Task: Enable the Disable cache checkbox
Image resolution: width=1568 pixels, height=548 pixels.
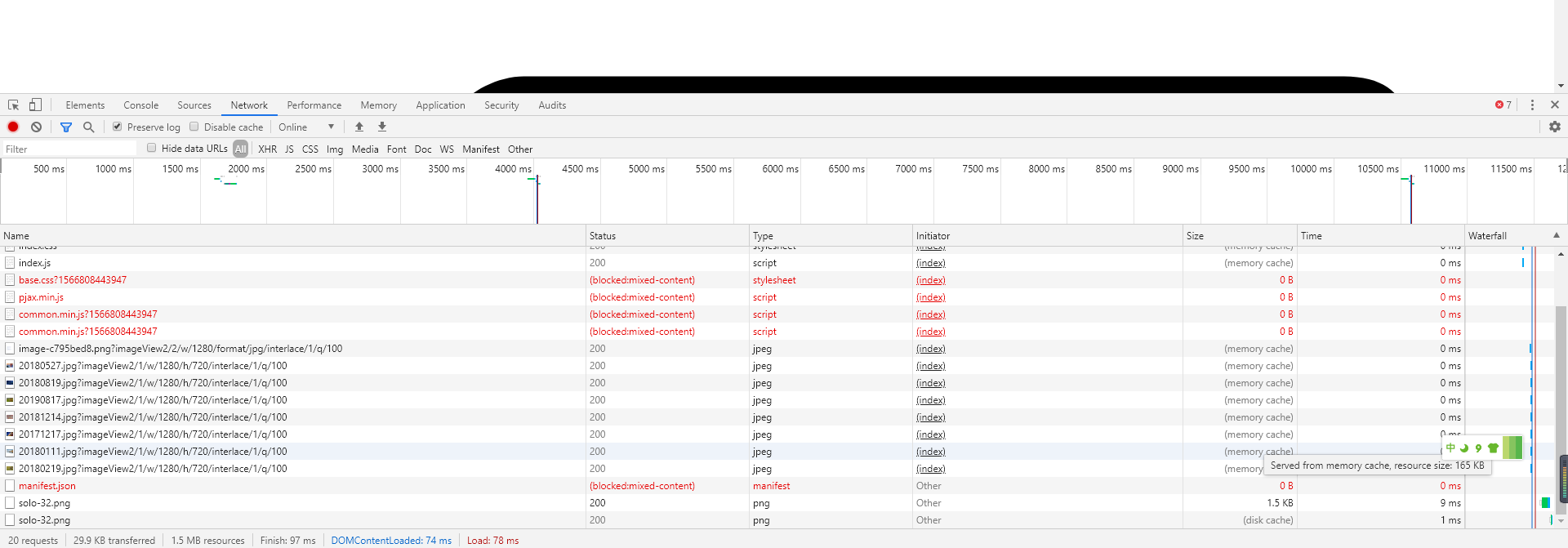Action: click(194, 127)
